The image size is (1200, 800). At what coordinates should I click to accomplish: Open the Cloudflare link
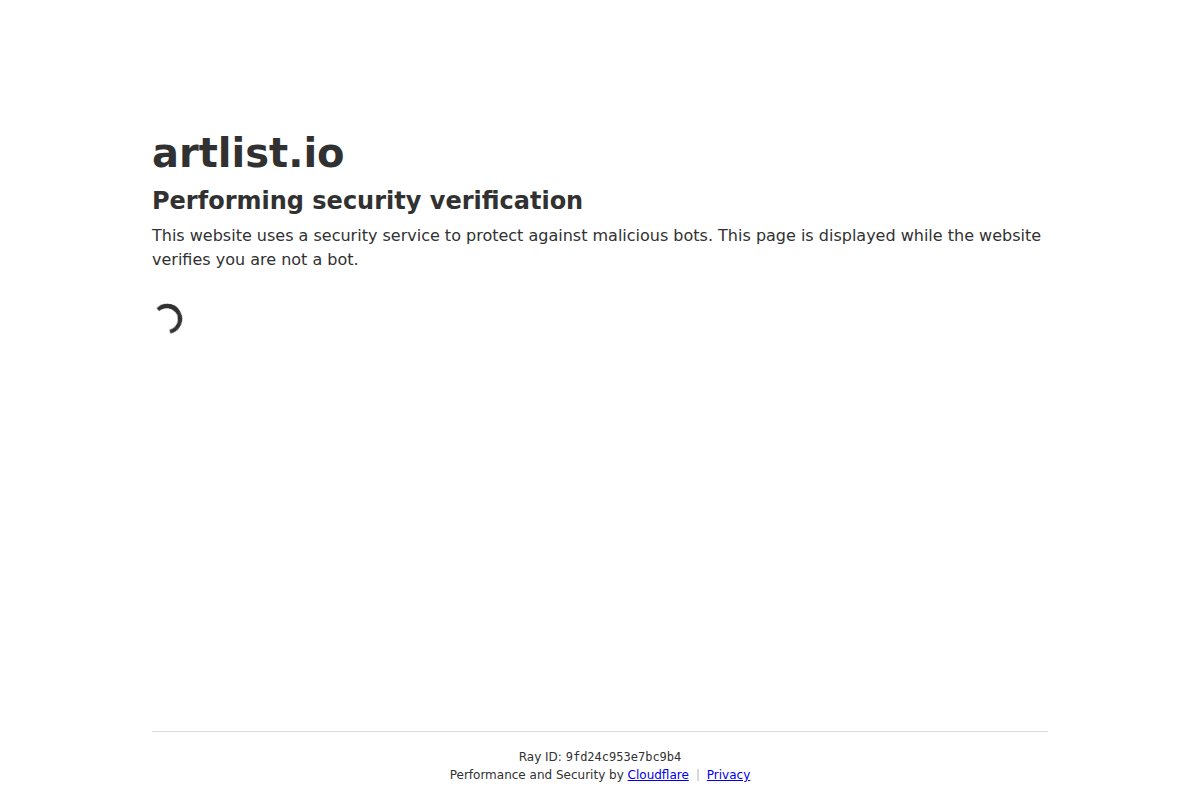tap(658, 775)
